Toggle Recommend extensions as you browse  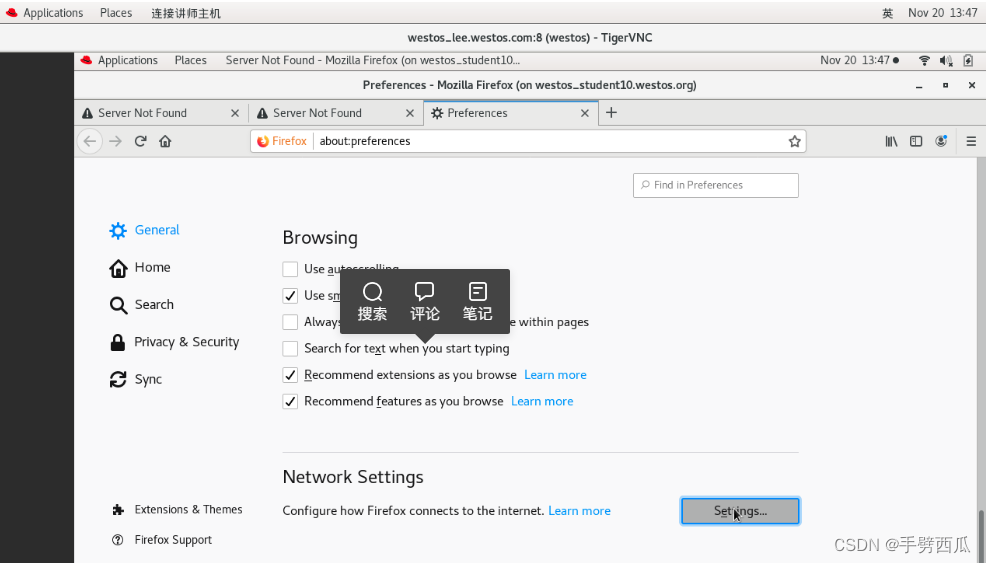pyautogui.click(x=290, y=375)
